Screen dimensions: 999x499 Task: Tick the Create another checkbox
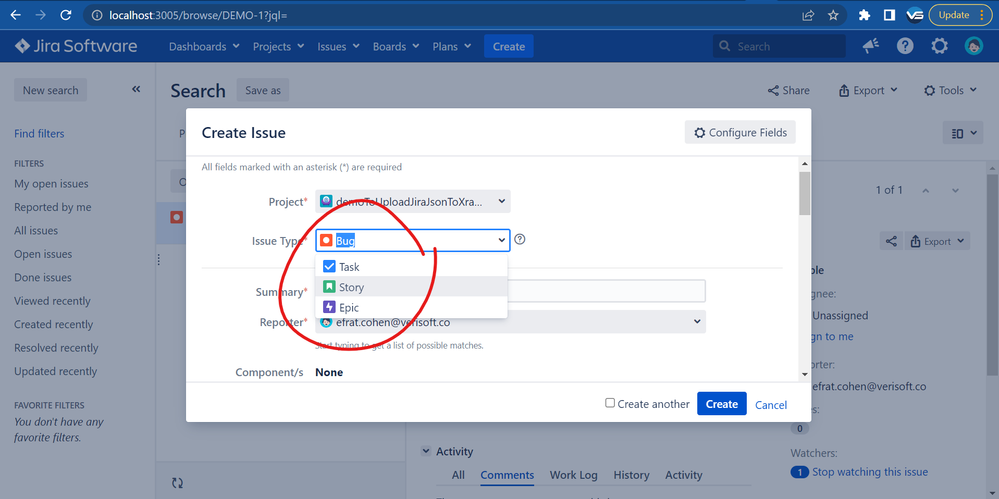[610, 403]
